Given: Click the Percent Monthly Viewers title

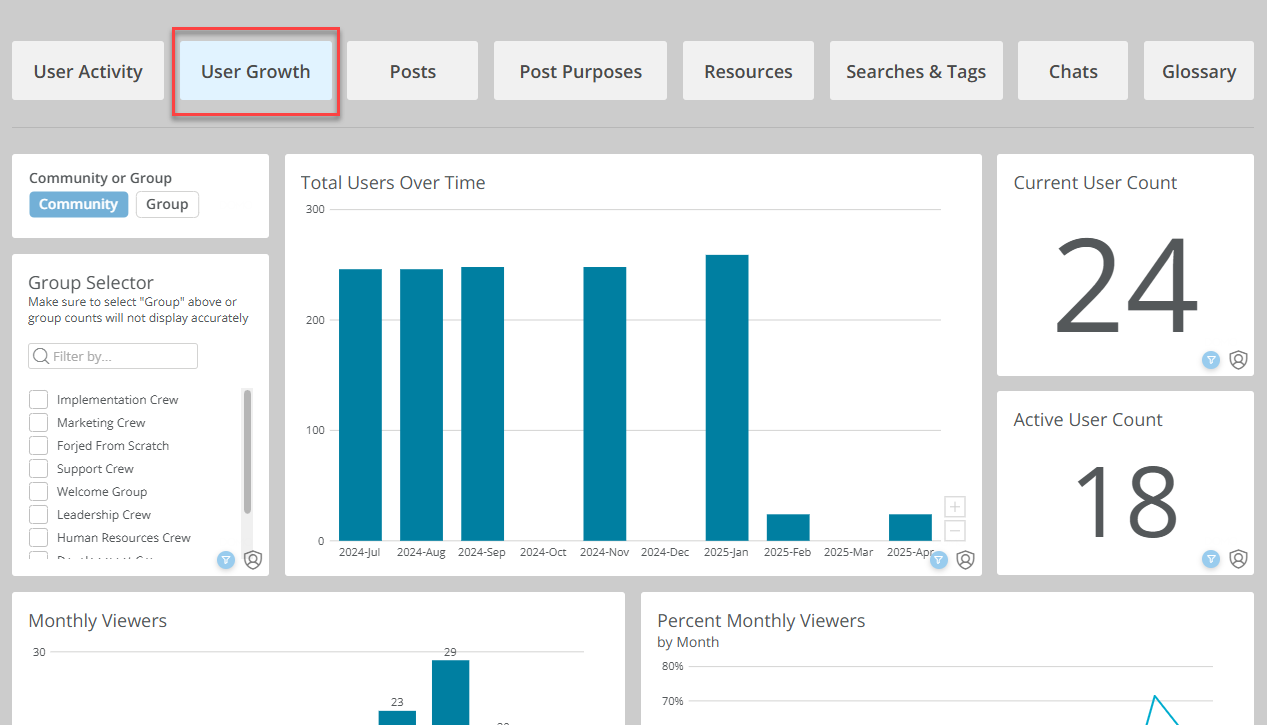Looking at the screenshot, I should (761, 621).
